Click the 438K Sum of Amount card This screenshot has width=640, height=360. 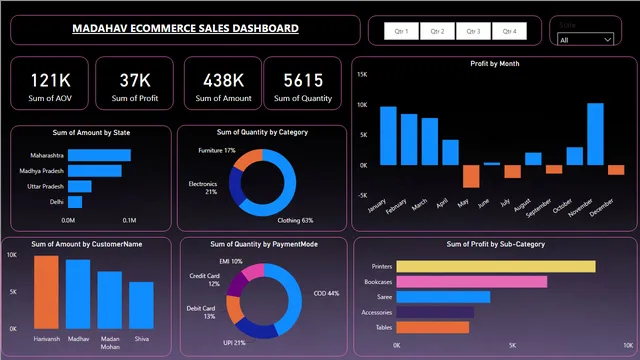[223, 83]
